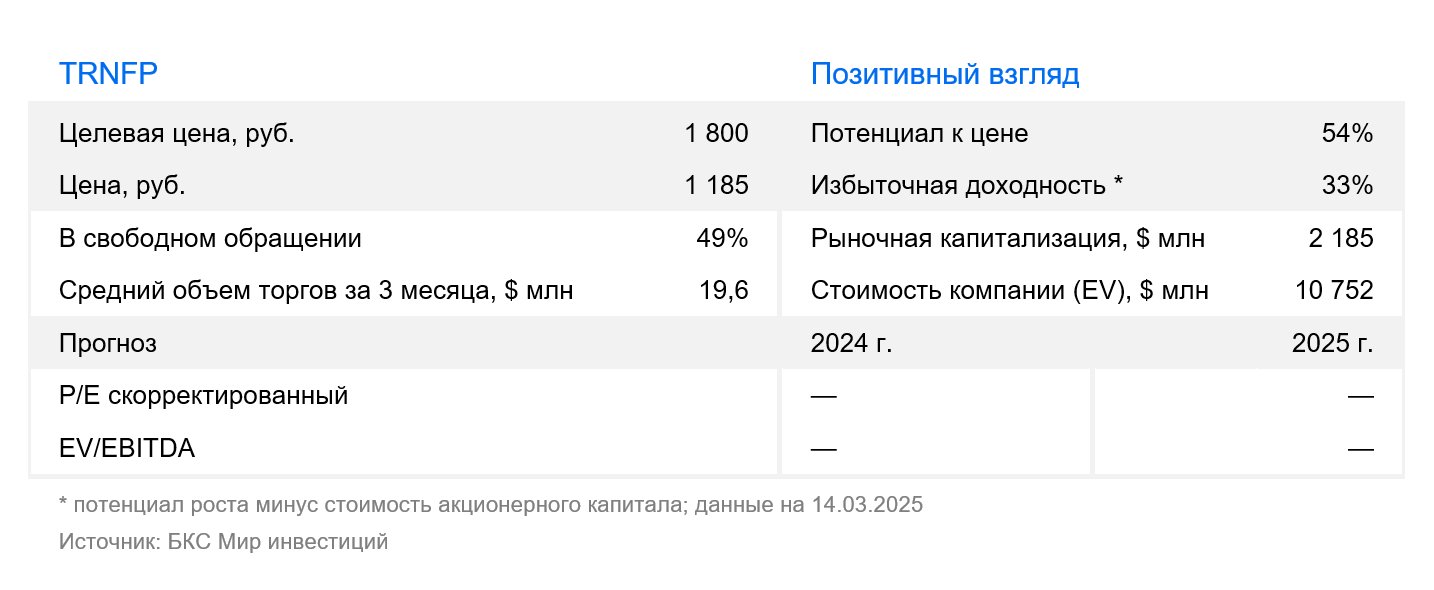Click the 19,6 trading volume value
The image size is (1434, 590).
click(724, 291)
